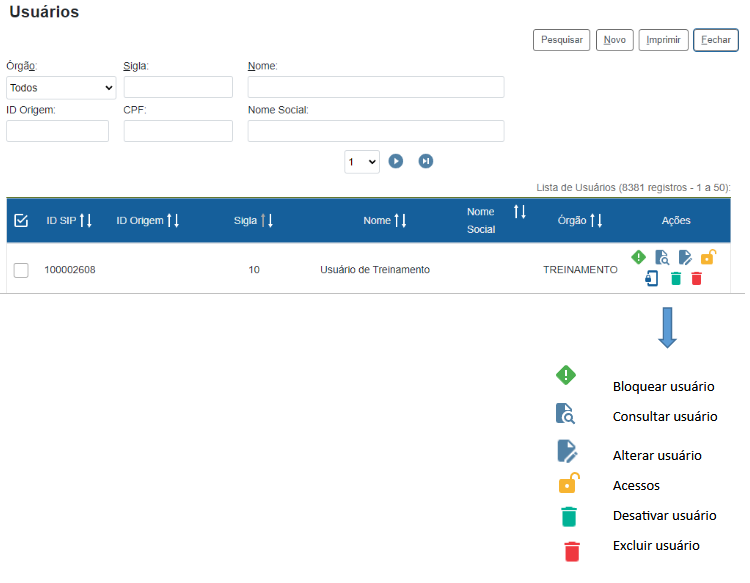Open the Órgão dropdown showing Todos
The image size is (750, 583).
(x=61, y=87)
